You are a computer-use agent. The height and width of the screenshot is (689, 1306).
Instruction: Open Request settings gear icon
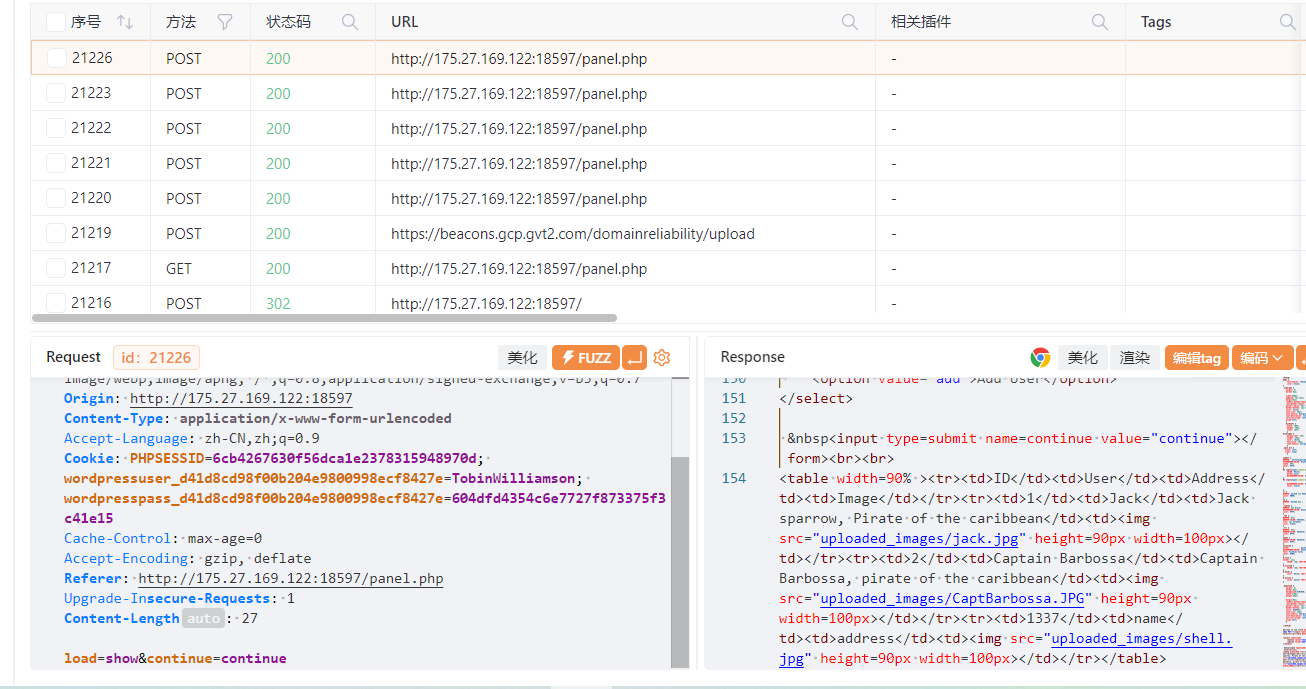pos(661,358)
